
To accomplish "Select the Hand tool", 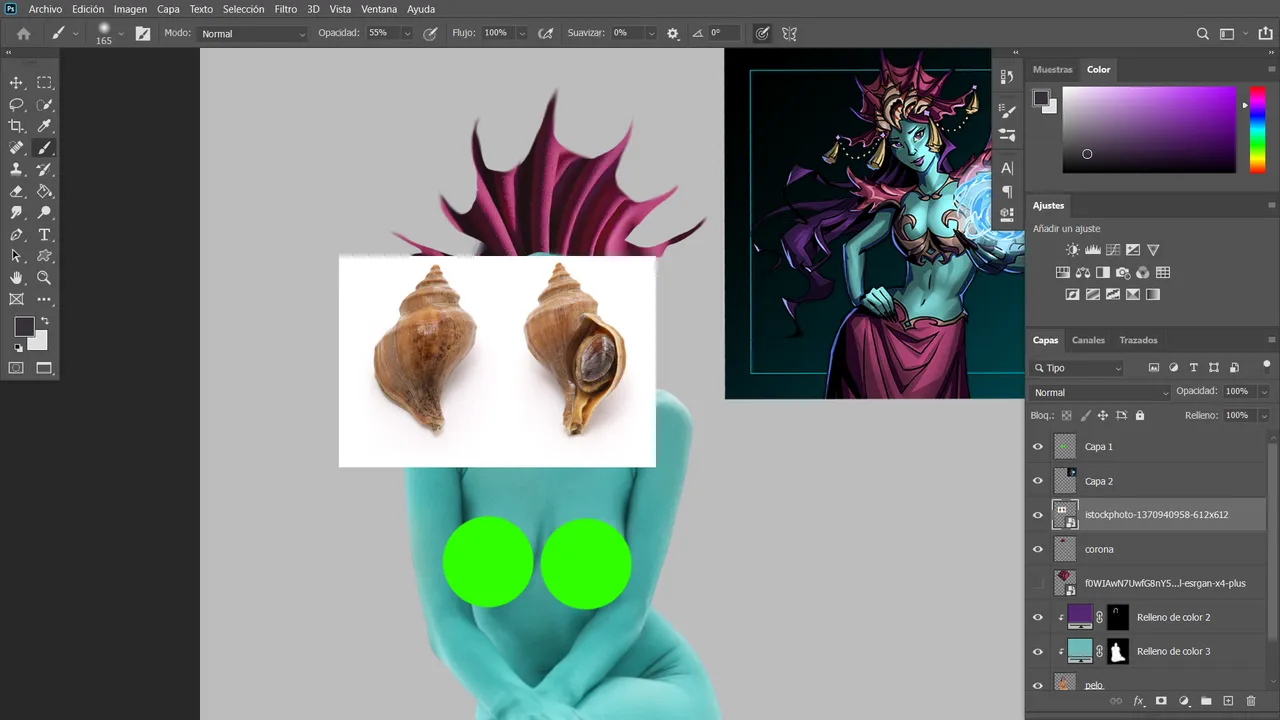I will pyautogui.click(x=16, y=278).
